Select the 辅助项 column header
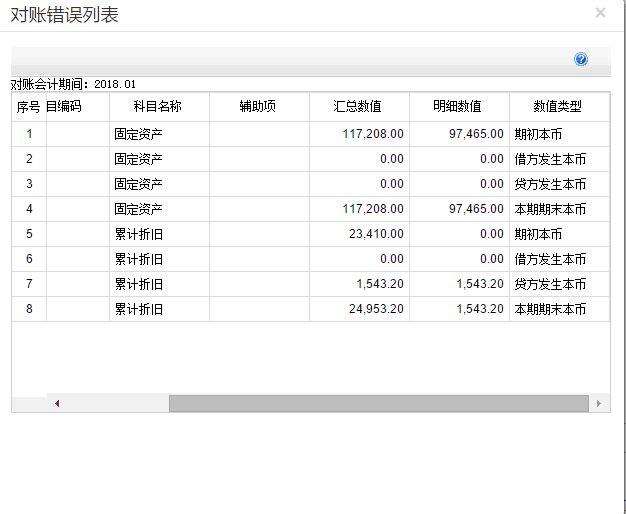The width and height of the screenshot is (626, 514). tap(258, 106)
